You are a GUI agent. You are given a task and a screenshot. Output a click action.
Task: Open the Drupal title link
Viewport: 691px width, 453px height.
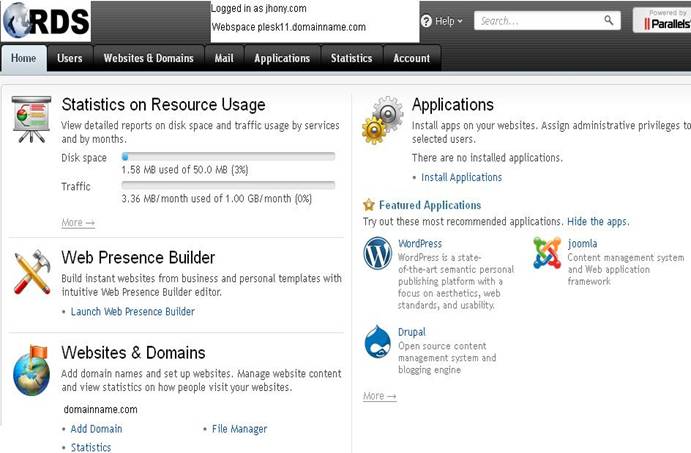tap(412, 332)
